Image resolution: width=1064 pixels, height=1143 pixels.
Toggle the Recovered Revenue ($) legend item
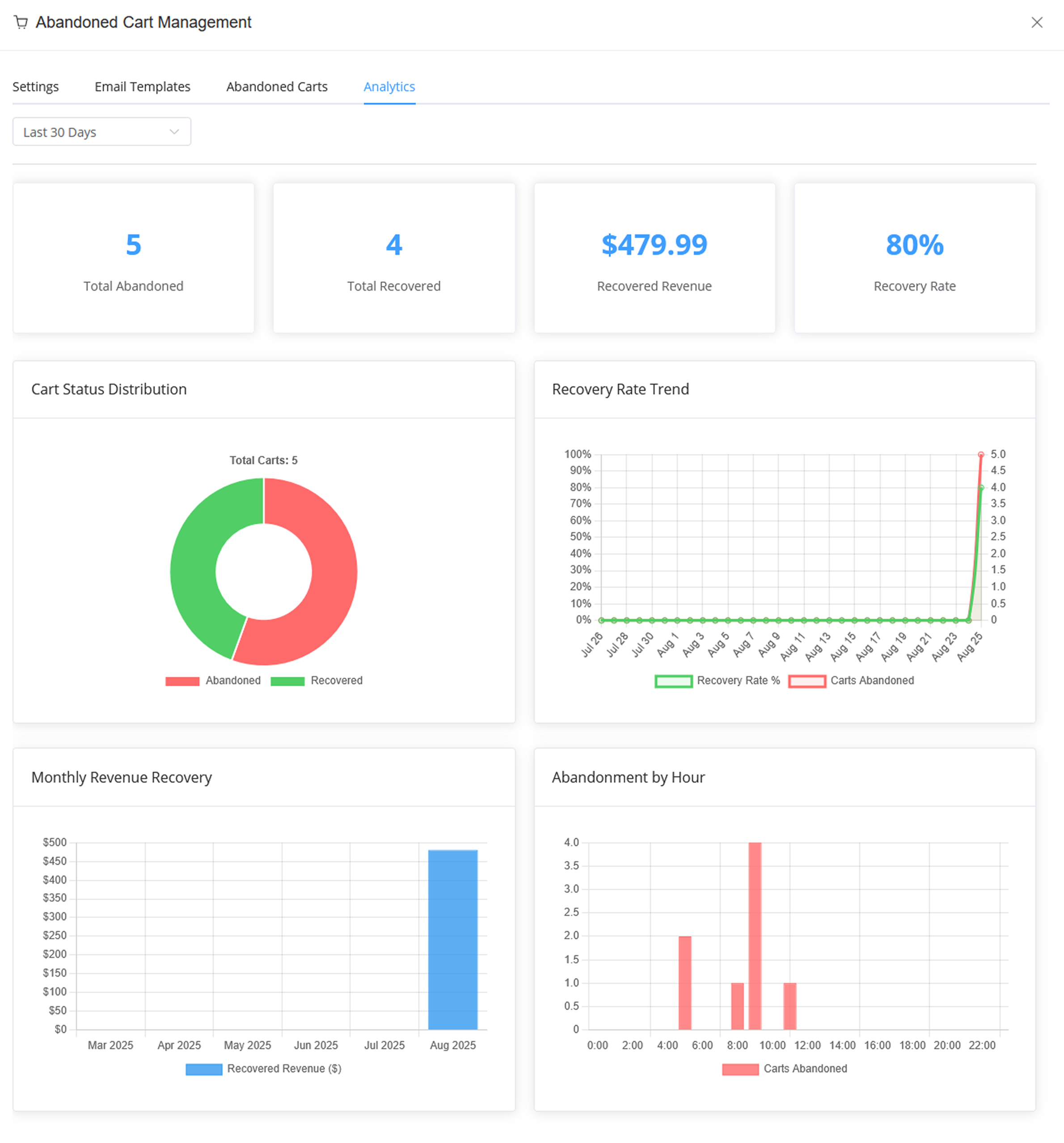pos(283,1069)
